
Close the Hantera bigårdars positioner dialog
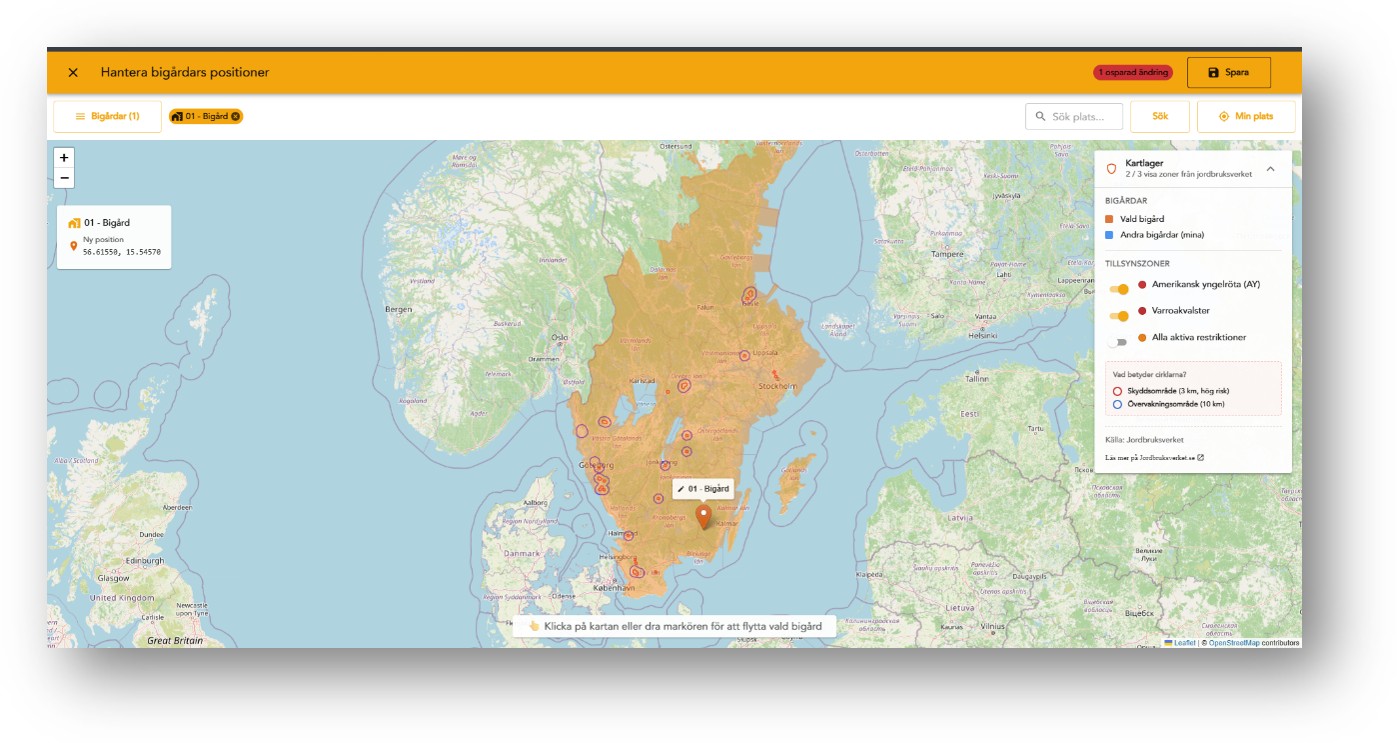pyautogui.click(x=73, y=73)
